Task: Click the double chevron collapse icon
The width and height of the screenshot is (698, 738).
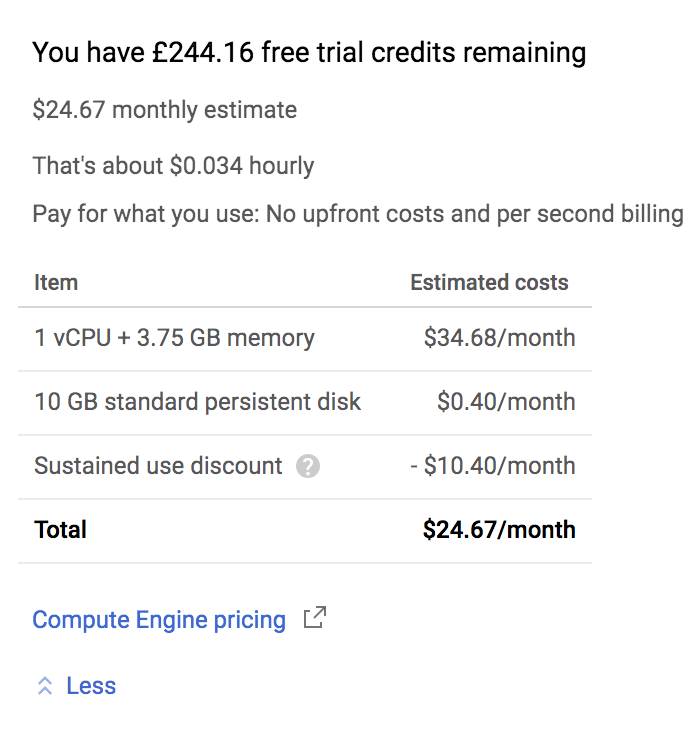Action: pyautogui.click(x=45, y=686)
